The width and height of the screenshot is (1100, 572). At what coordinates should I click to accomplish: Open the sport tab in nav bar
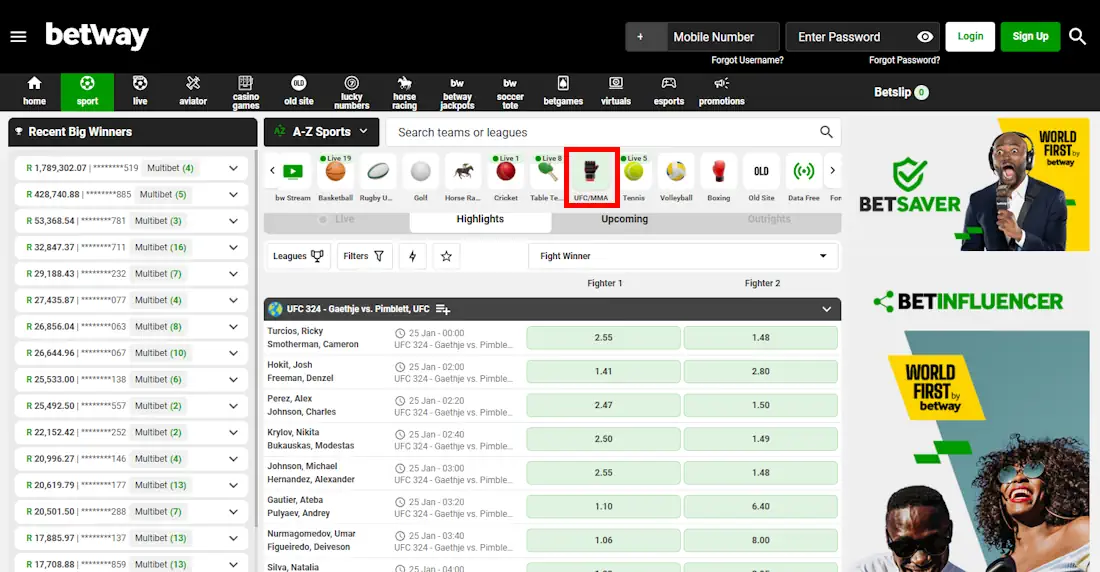(x=87, y=92)
